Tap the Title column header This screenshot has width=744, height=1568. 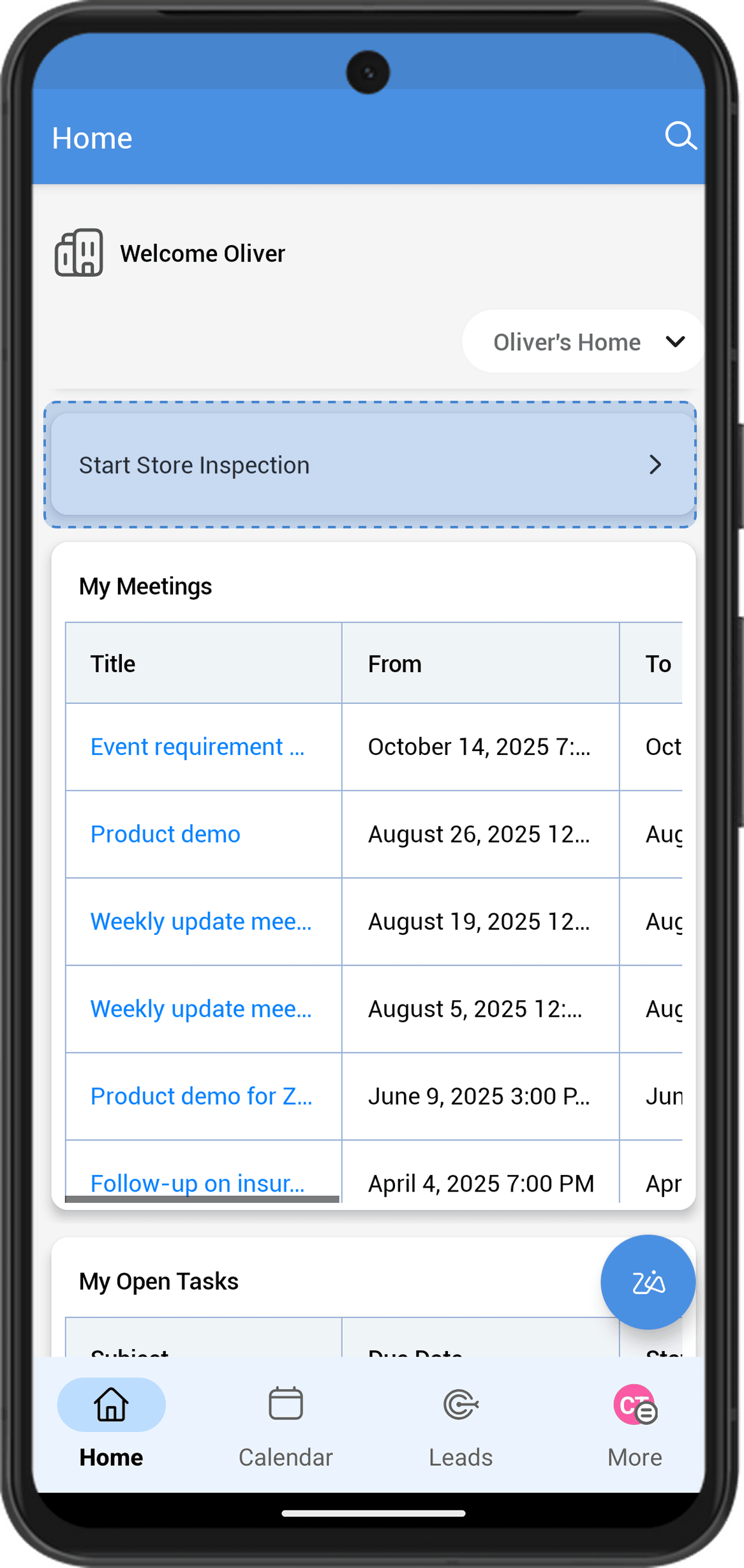113,664
